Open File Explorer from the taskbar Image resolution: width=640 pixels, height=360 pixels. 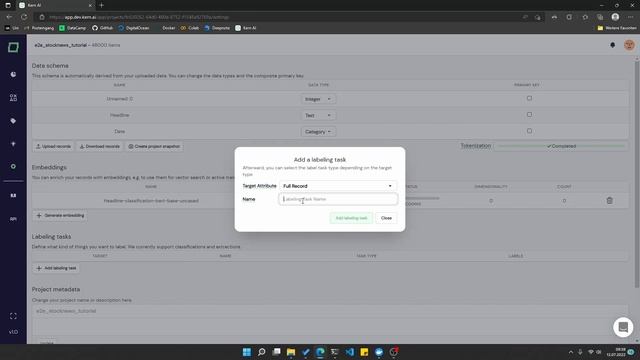pyautogui.click(x=291, y=352)
